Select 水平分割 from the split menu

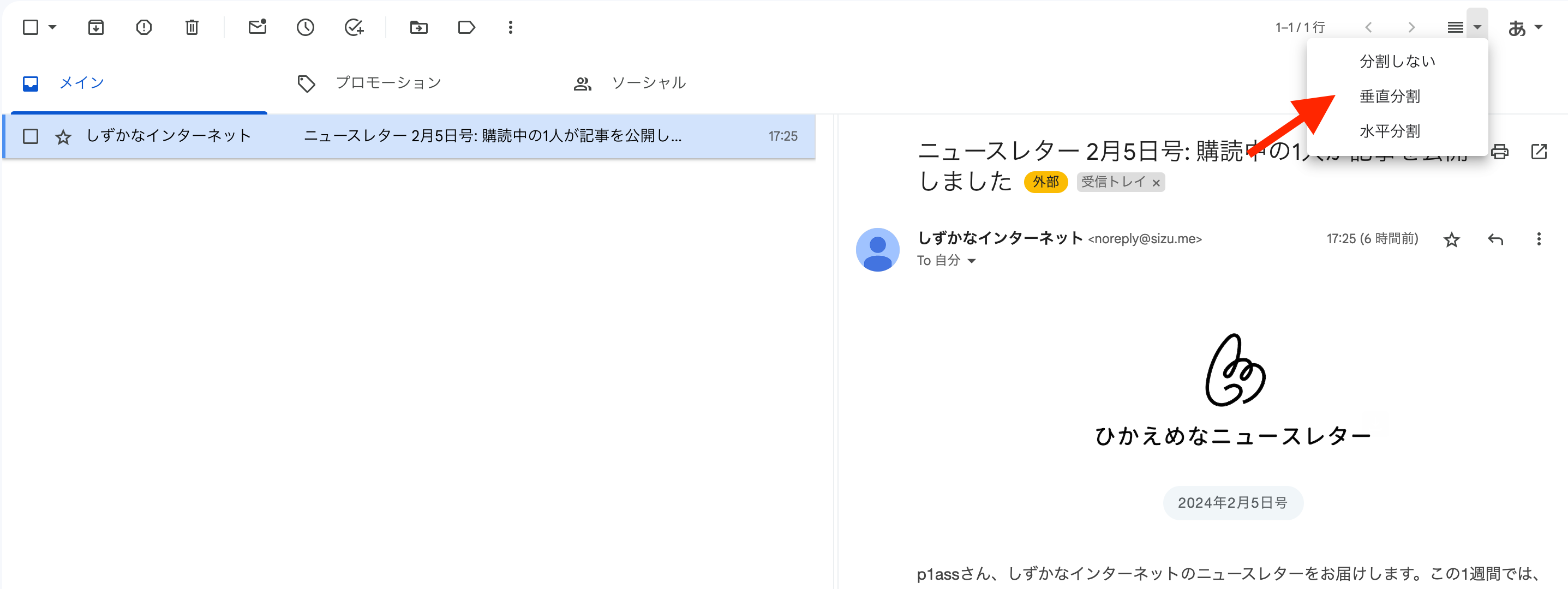click(1391, 130)
